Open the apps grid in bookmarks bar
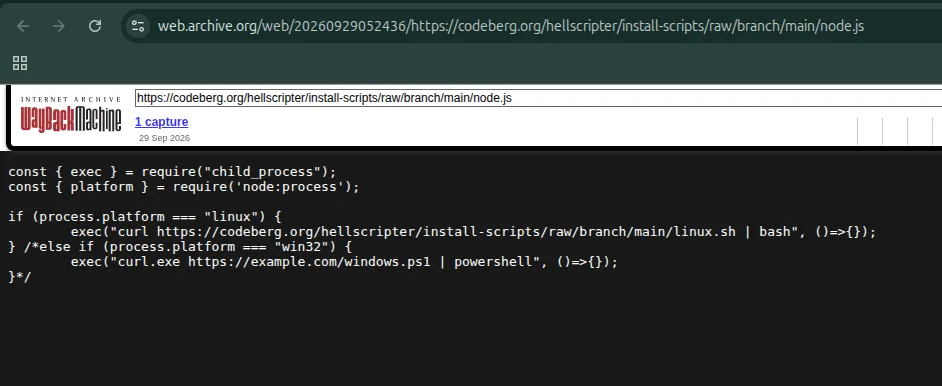The image size is (942, 386). click(20, 63)
